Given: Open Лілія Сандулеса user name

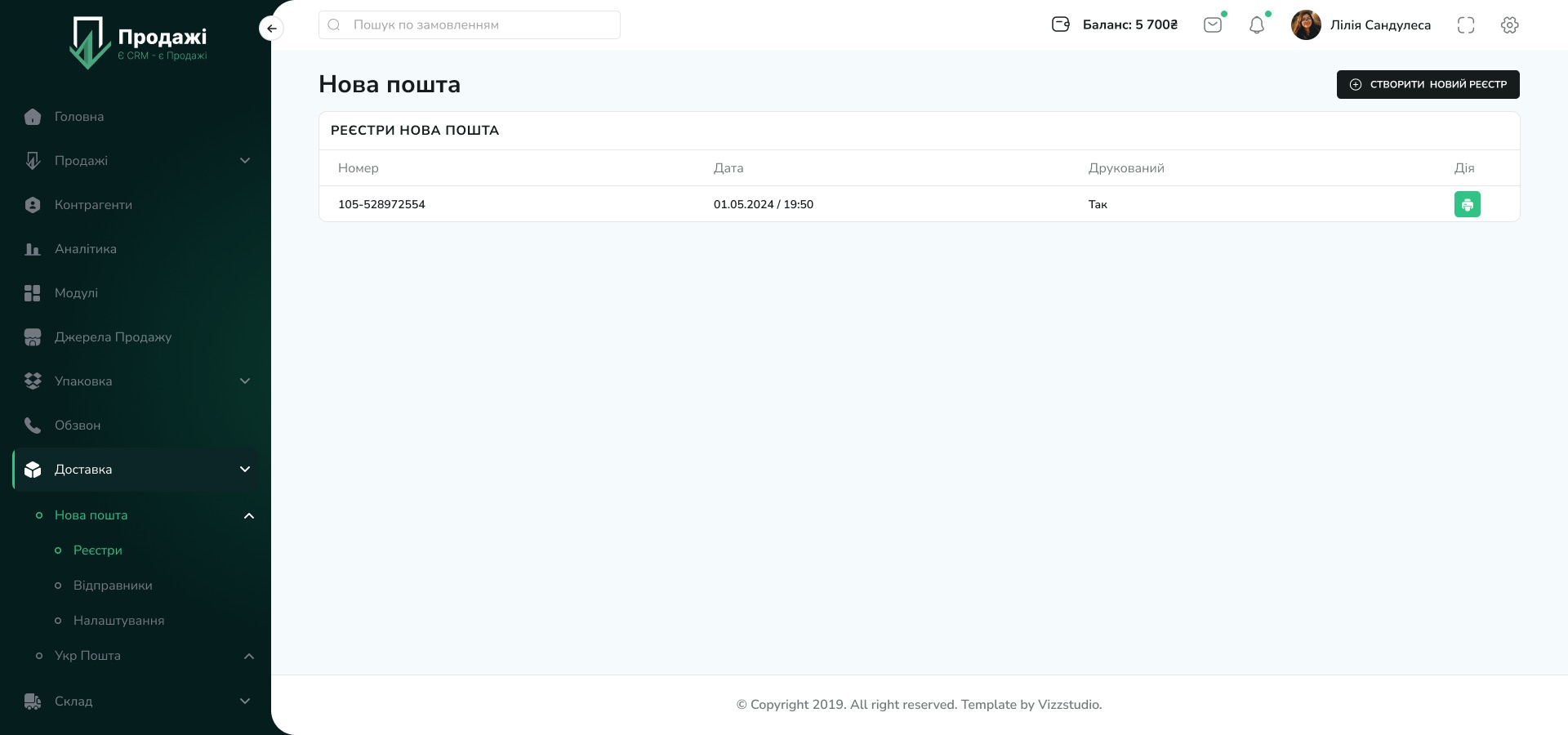Looking at the screenshot, I should [1380, 24].
